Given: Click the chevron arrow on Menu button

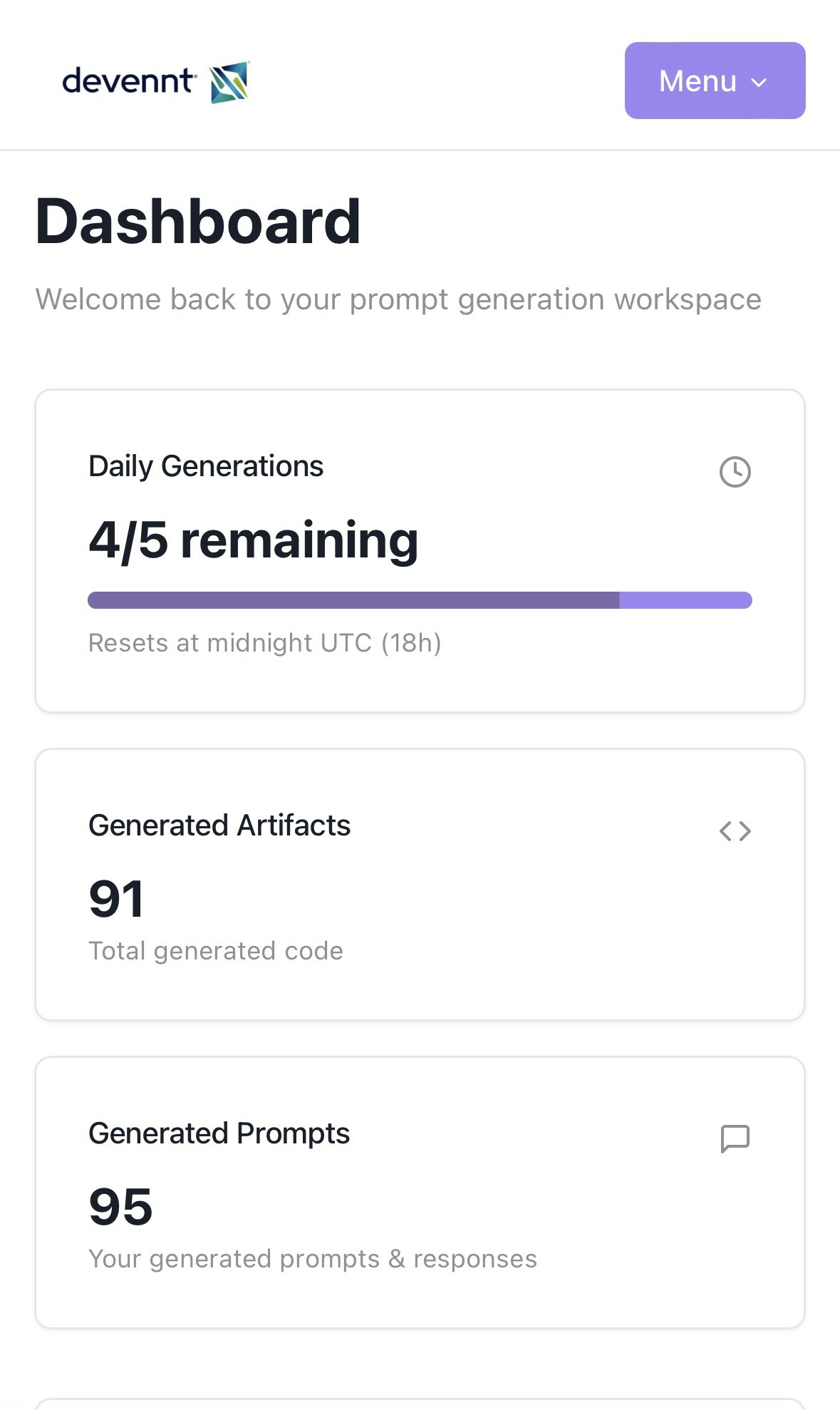Looking at the screenshot, I should (759, 82).
